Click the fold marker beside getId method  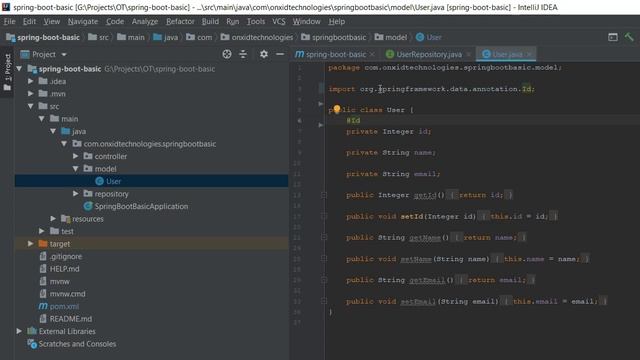pos(324,195)
